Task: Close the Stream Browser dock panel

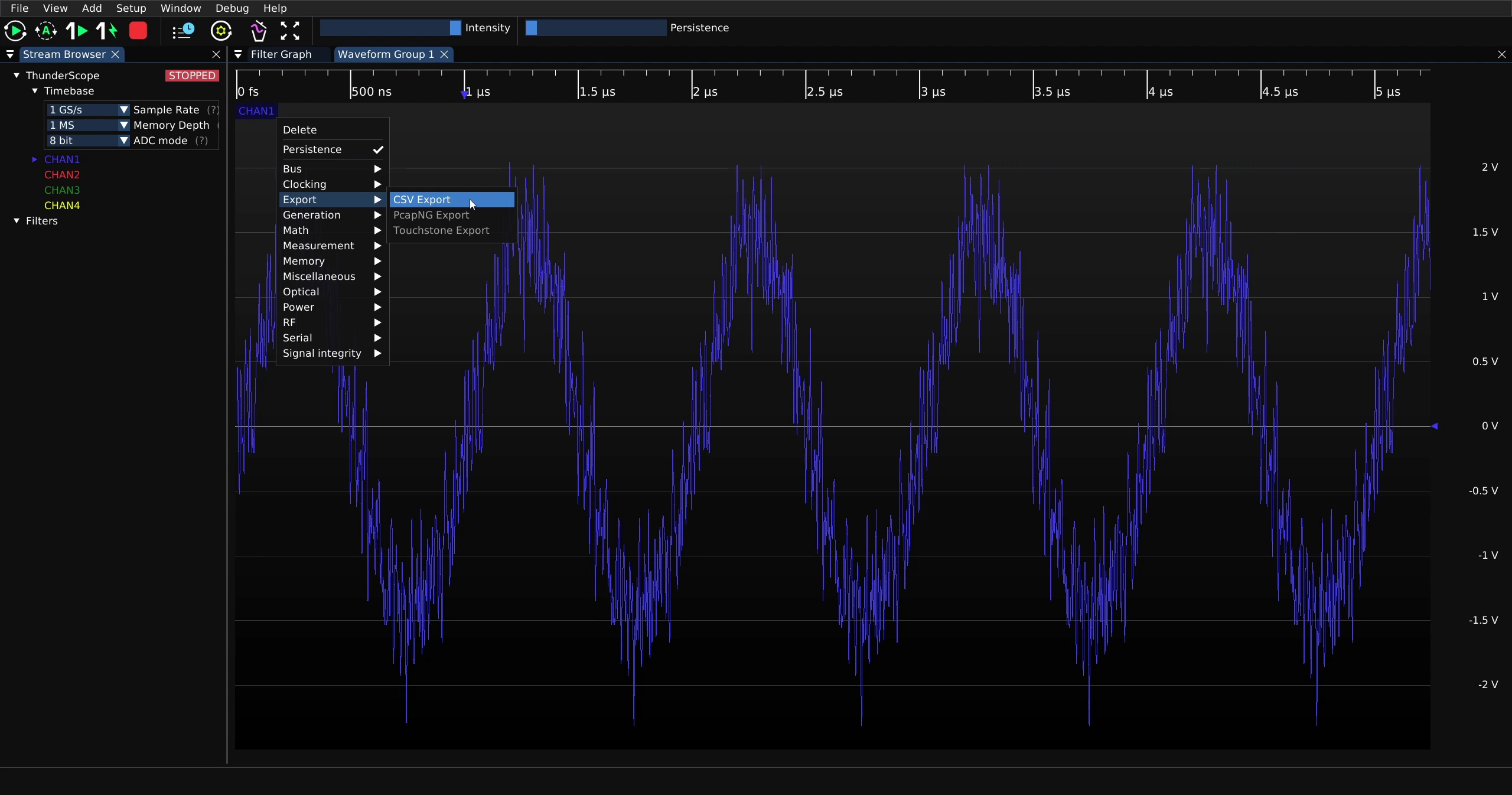Action: (216, 54)
